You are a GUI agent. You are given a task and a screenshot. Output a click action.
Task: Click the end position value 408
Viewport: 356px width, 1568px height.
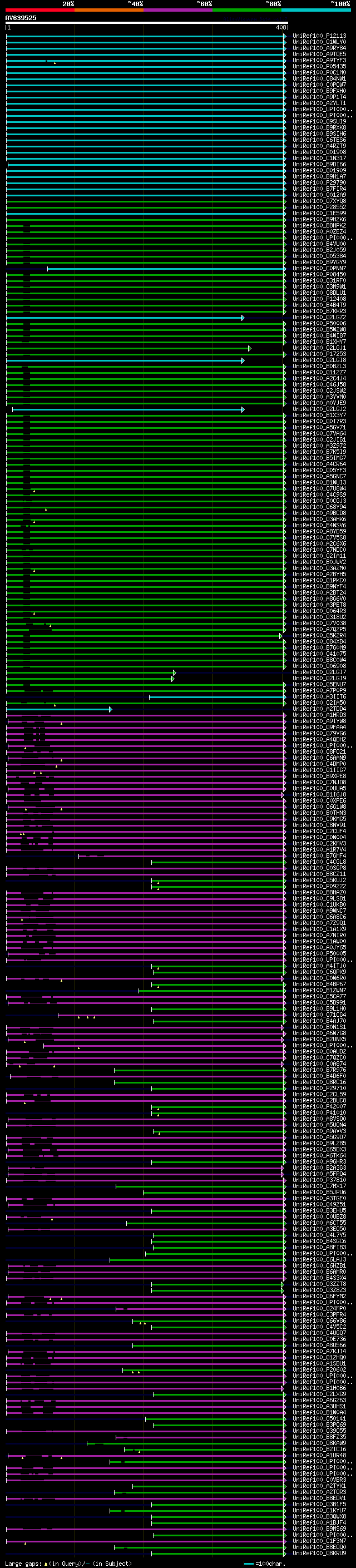coord(280,27)
